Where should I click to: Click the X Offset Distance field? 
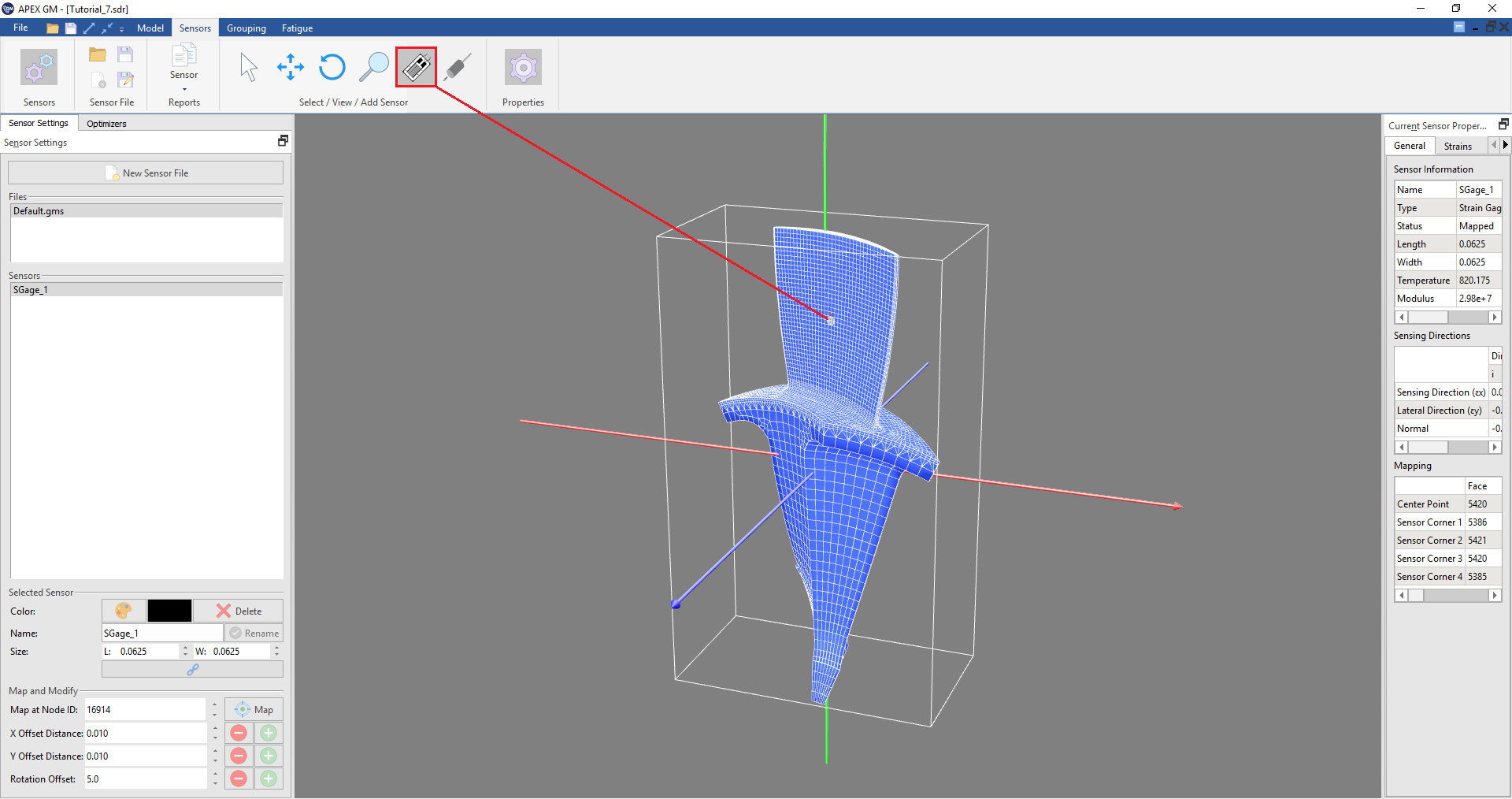point(146,733)
